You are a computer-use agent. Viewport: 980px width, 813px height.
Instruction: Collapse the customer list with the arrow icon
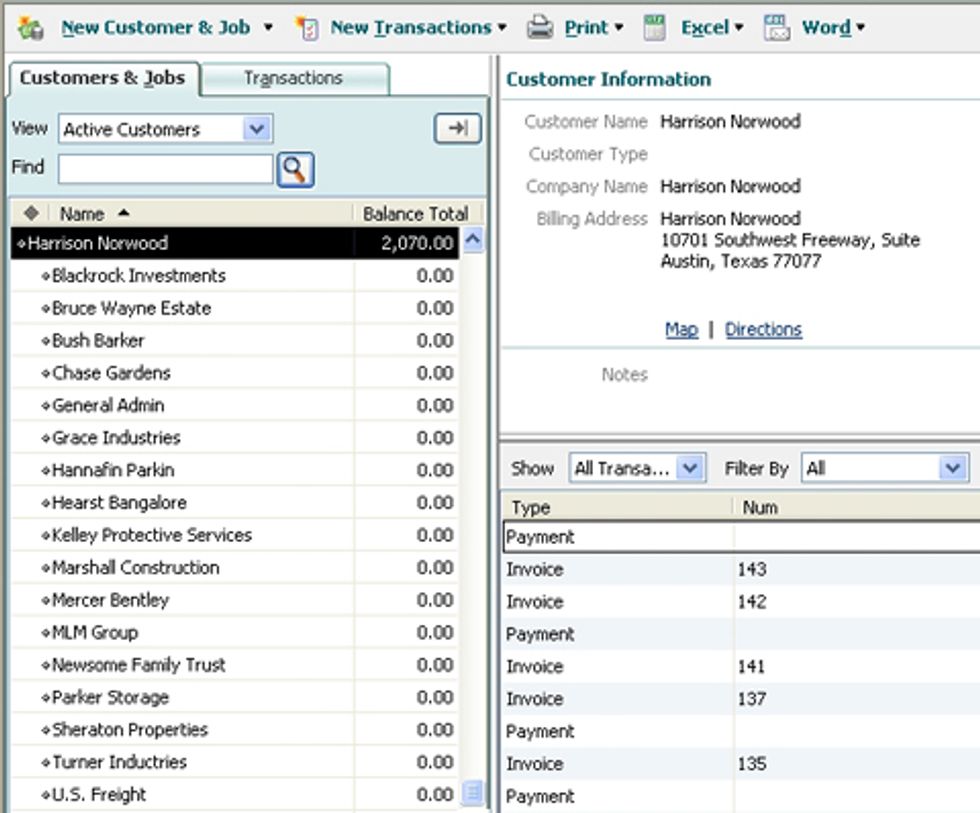[x=455, y=128]
